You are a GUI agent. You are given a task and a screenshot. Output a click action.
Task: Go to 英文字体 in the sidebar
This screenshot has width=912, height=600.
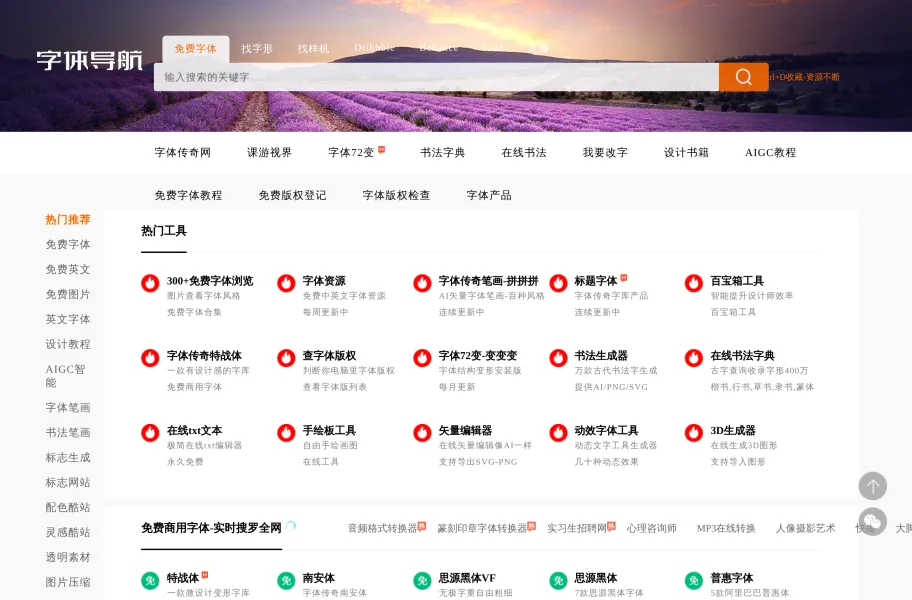coord(68,319)
